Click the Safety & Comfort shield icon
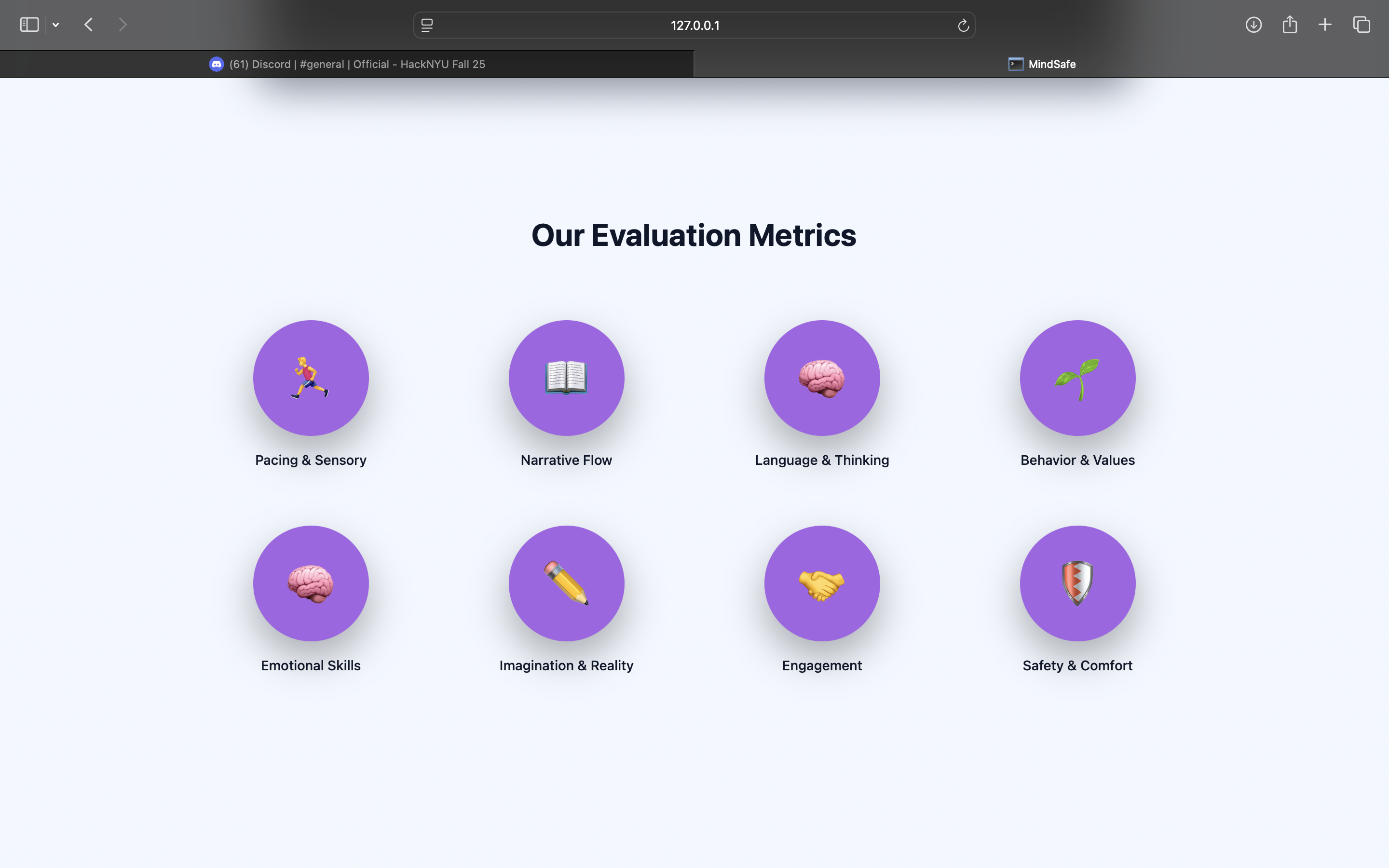The width and height of the screenshot is (1389, 868). point(1077,583)
